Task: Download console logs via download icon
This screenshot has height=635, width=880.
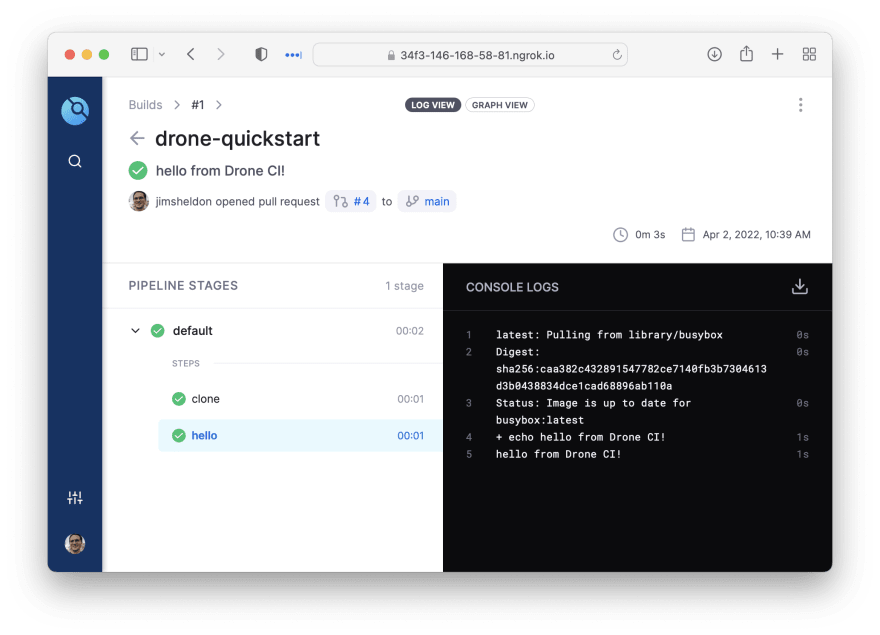Action: pos(800,286)
